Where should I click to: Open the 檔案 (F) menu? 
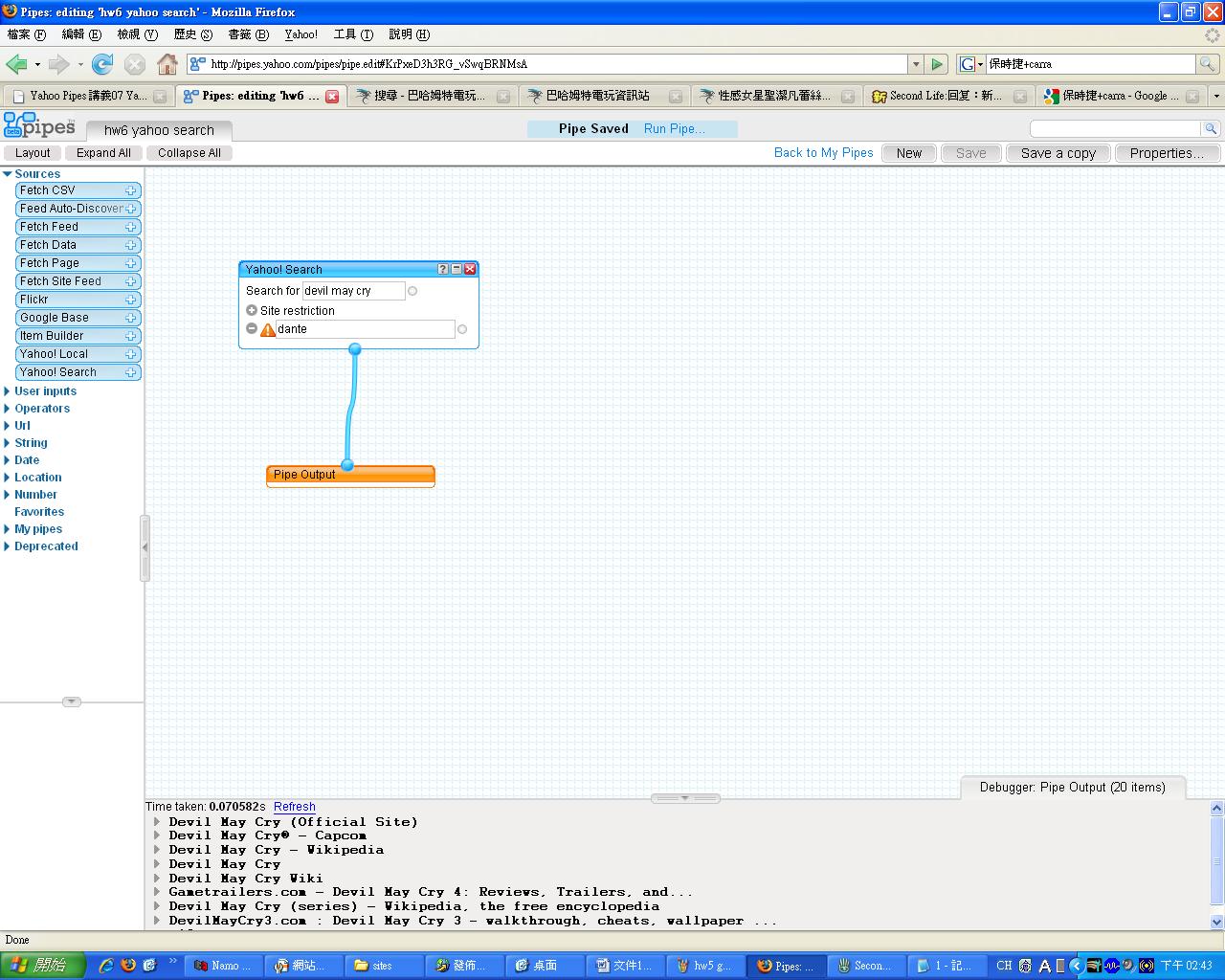26,34
